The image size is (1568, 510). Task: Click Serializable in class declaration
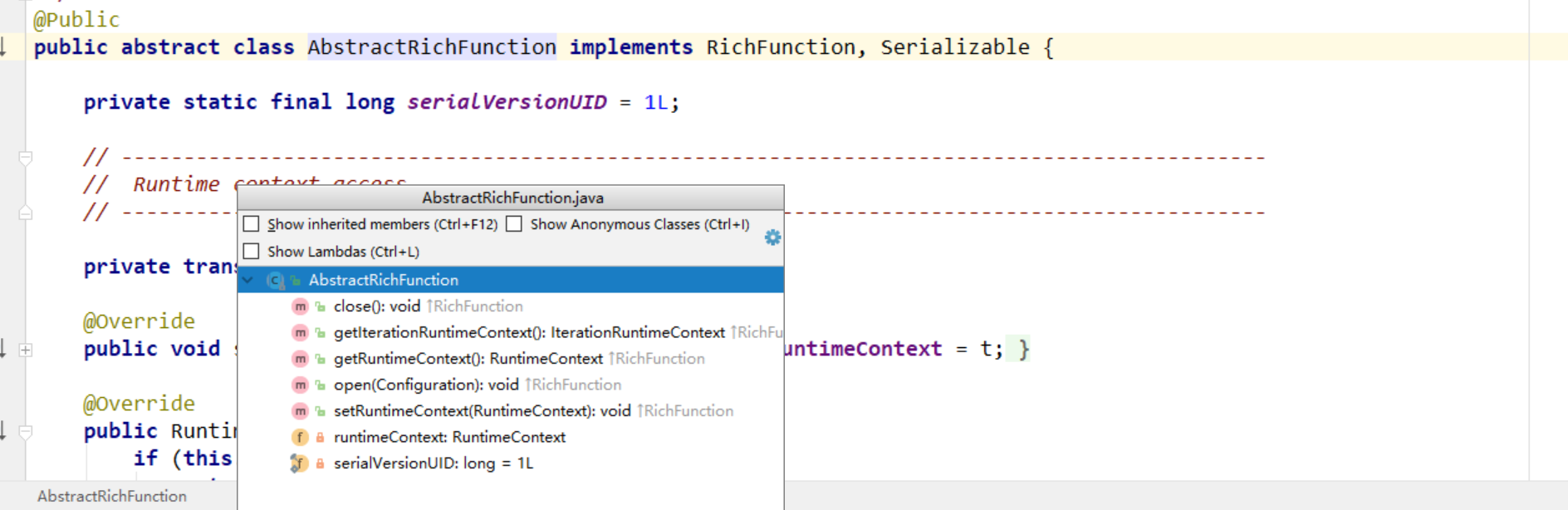click(955, 47)
